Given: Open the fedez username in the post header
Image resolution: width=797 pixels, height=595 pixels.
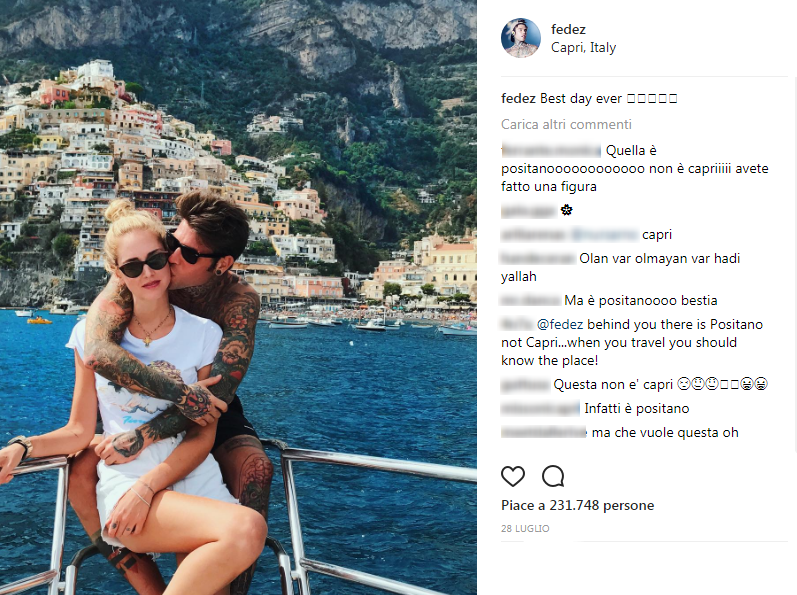Looking at the screenshot, I should (568, 29).
